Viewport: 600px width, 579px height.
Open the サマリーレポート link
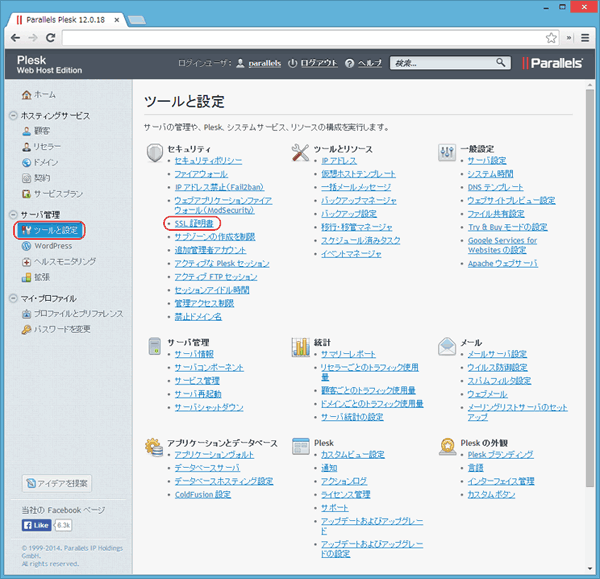coord(348,354)
